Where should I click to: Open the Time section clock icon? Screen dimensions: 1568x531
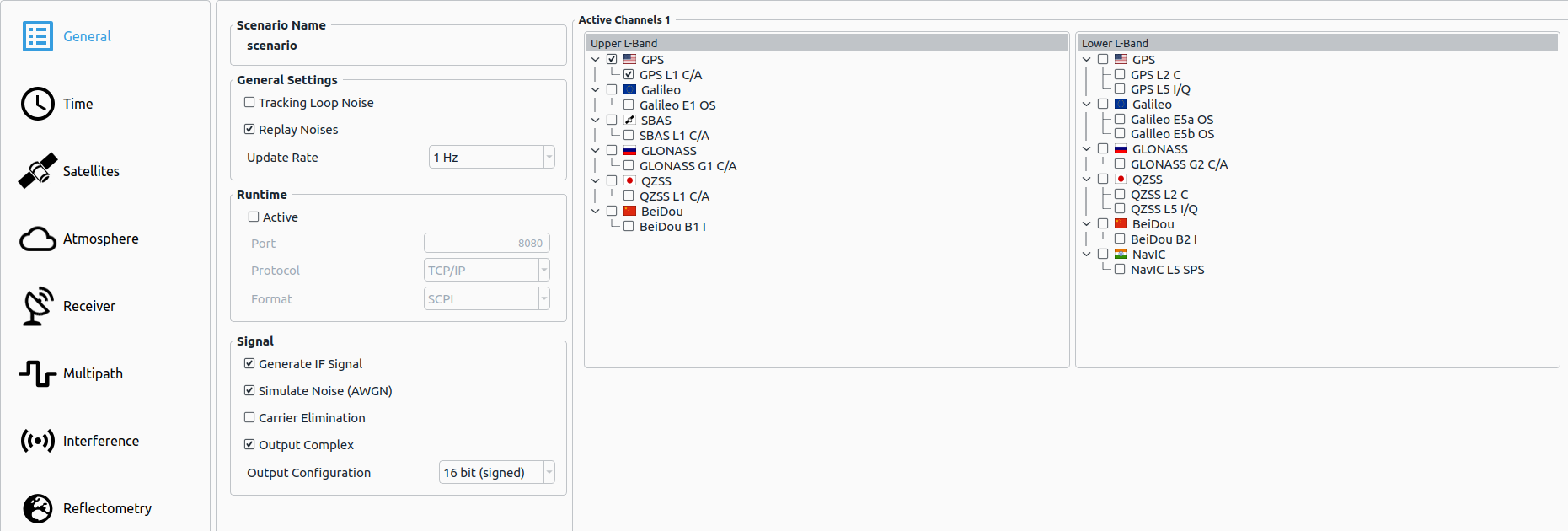point(37,104)
